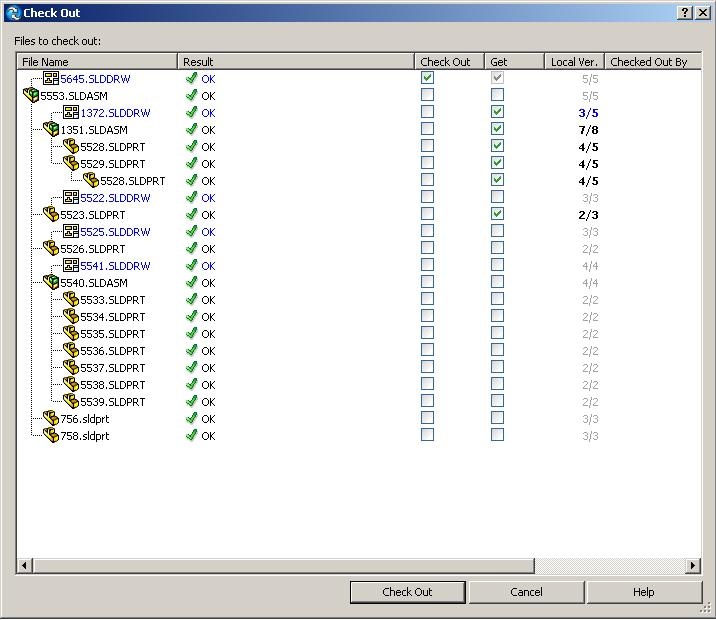
Task: Click the green OK checkmark for 758.sldprt
Action: click(192, 435)
